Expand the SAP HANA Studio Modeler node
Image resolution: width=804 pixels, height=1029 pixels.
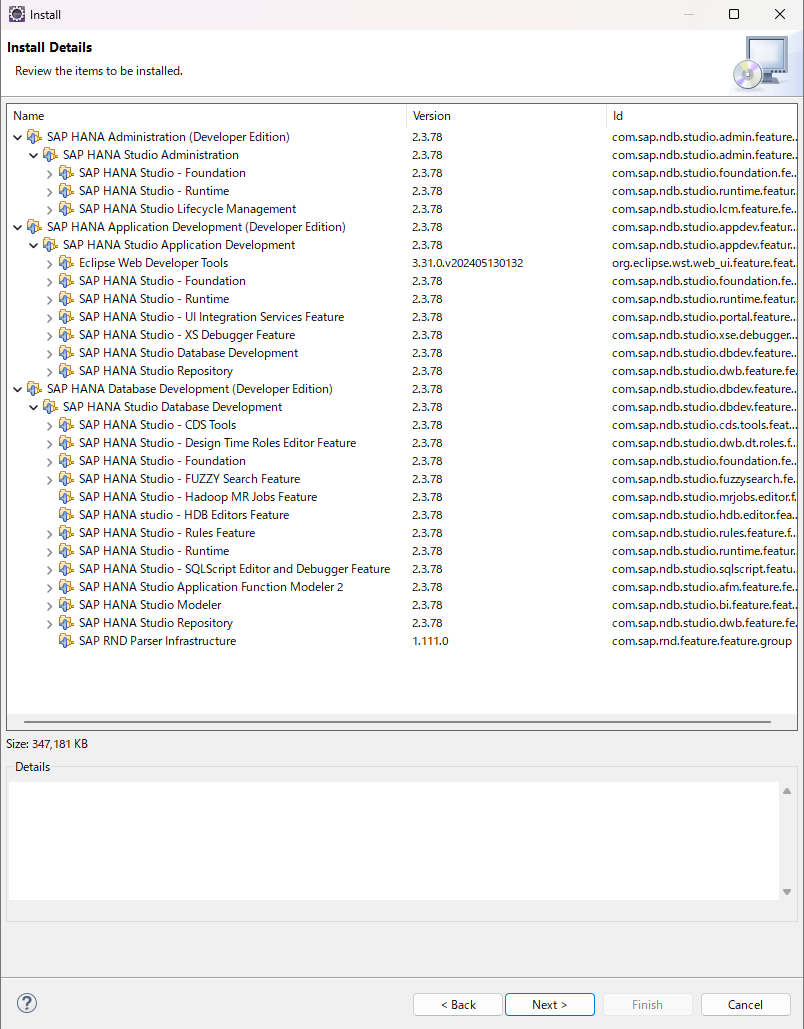pos(49,605)
